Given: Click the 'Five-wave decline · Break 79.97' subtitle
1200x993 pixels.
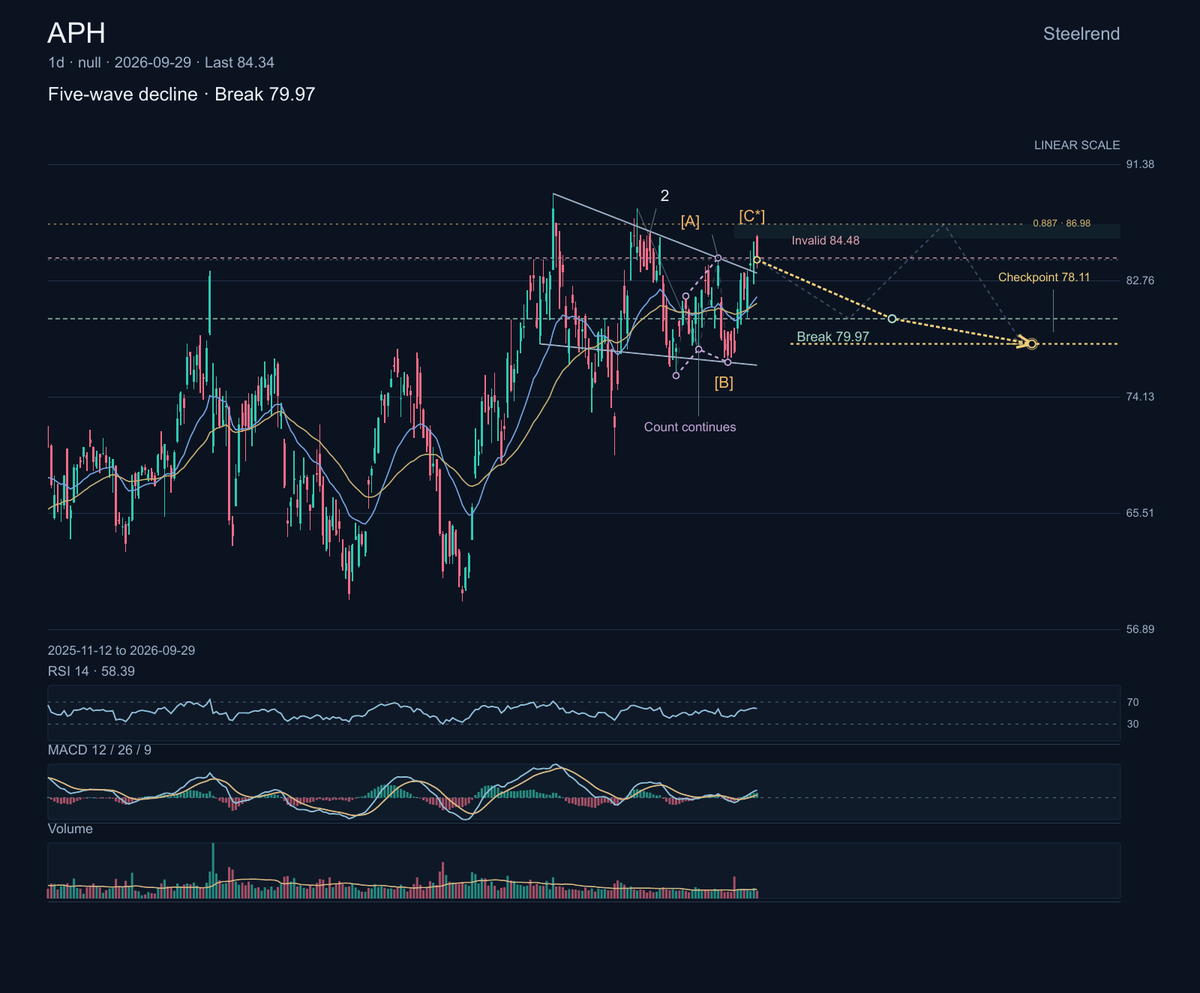Looking at the screenshot, I should [x=181, y=95].
